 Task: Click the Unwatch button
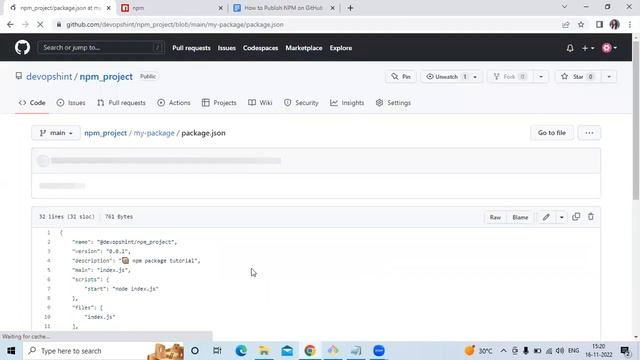[446, 77]
